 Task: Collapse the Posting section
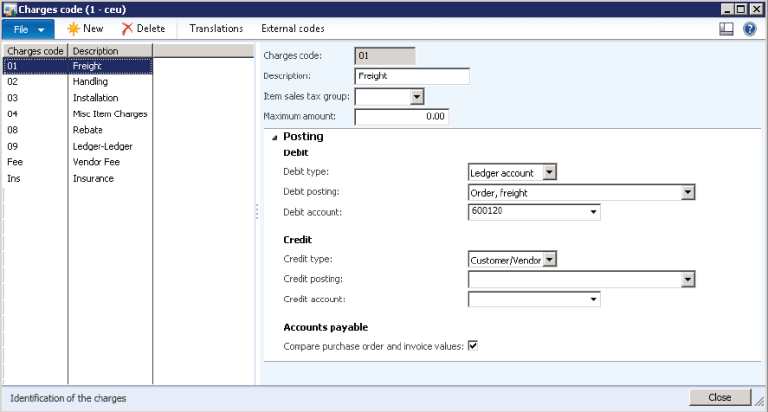275,137
